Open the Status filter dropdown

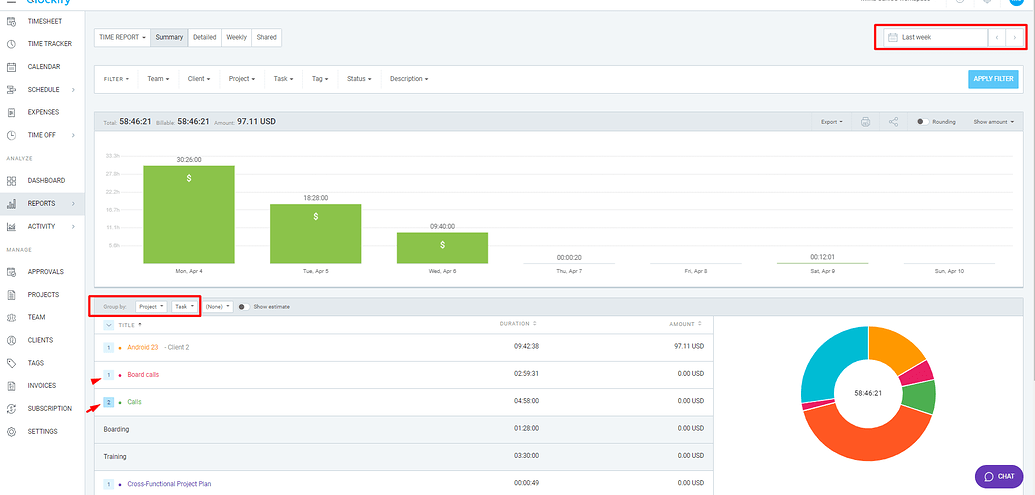point(359,79)
